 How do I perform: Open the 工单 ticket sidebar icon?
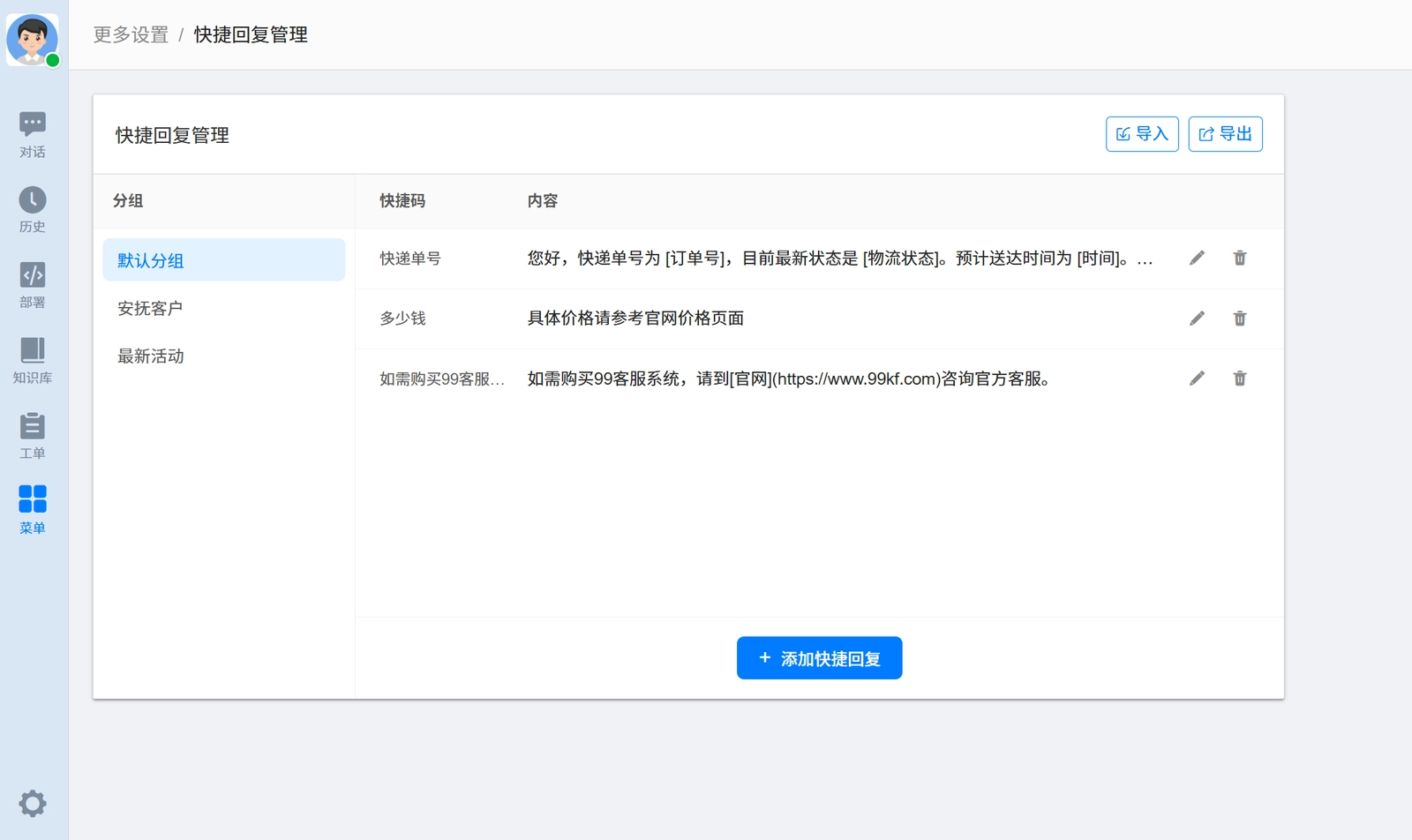(33, 436)
